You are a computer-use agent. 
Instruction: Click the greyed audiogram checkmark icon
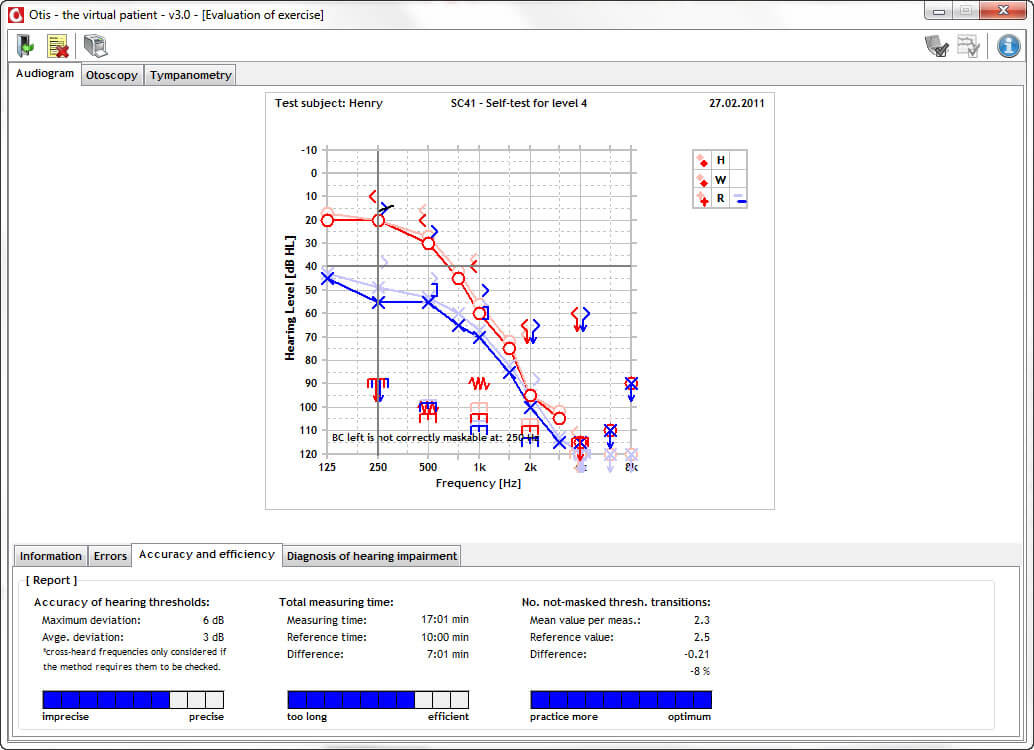pyautogui.click(x=968, y=46)
